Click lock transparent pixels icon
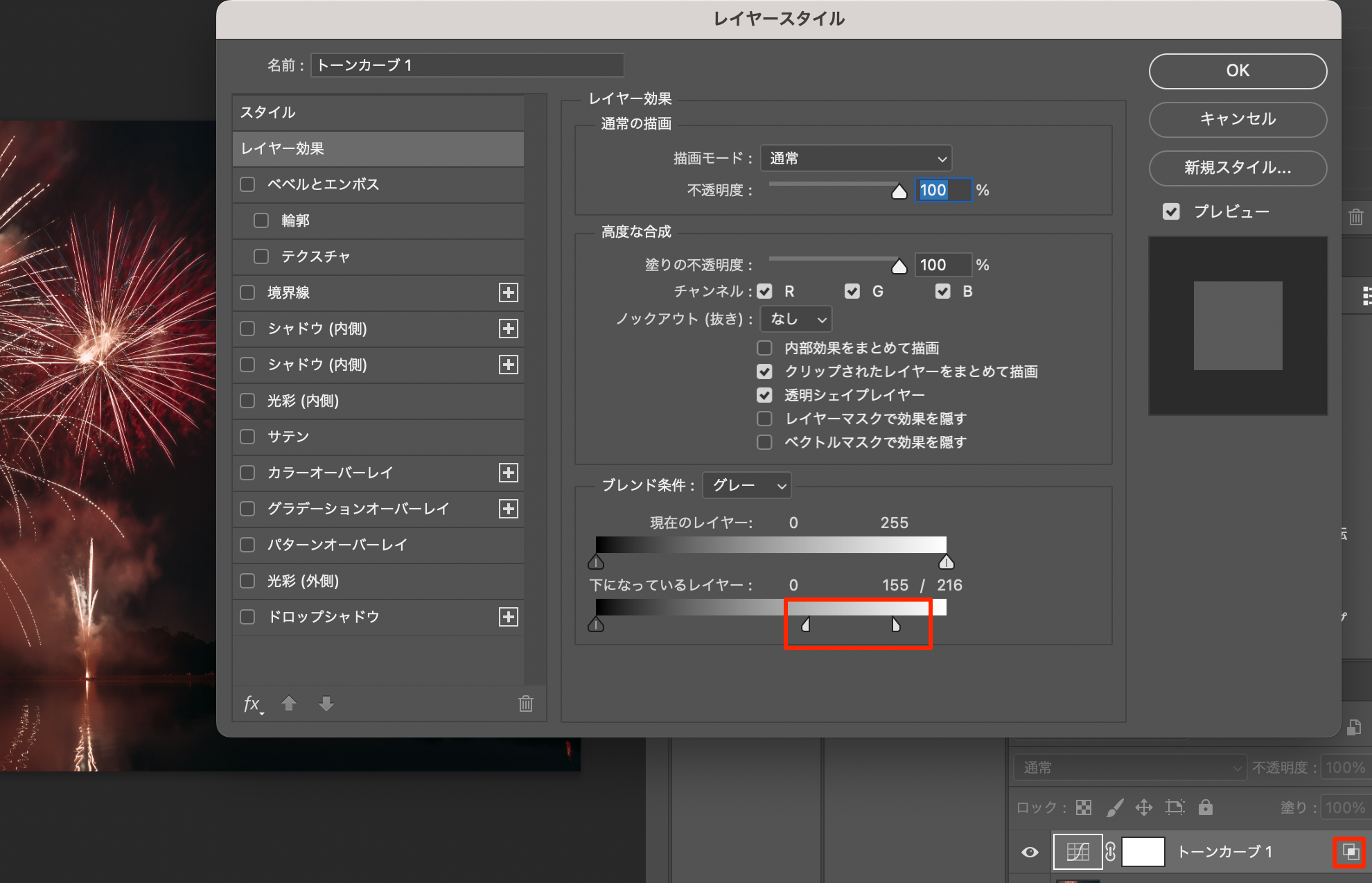The height and width of the screenshot is (883, 1372). tap(1084, 807)
